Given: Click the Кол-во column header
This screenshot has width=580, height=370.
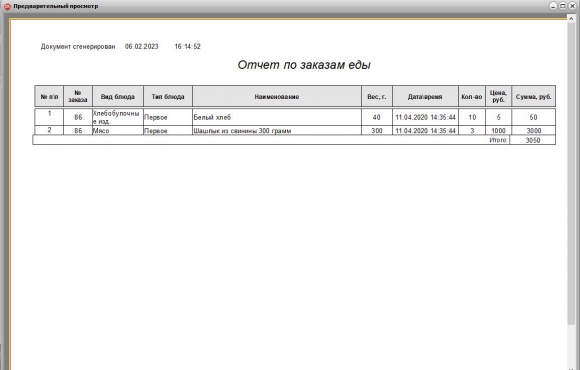Looking at the screenshot, I should (472, 97).
